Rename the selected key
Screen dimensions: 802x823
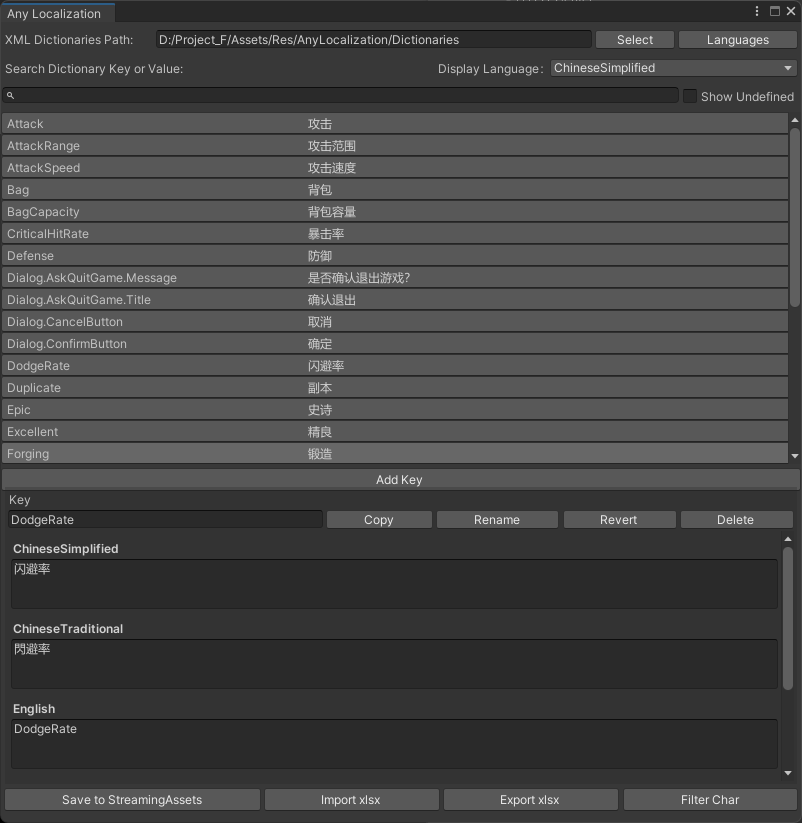point(497,520)
